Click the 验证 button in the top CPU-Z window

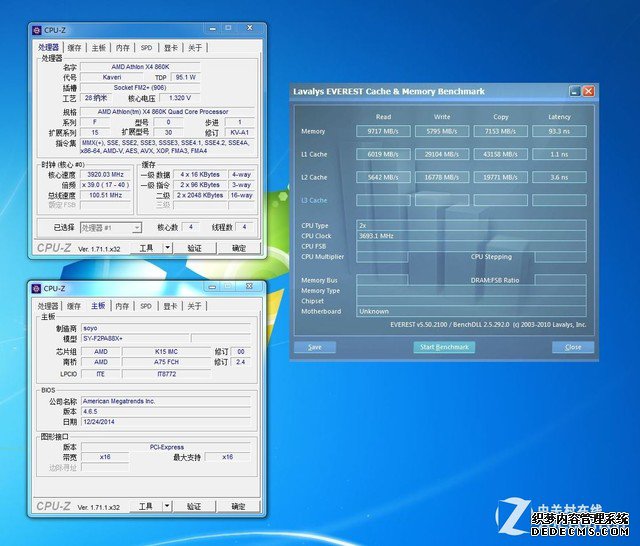(x=194, y=248)
